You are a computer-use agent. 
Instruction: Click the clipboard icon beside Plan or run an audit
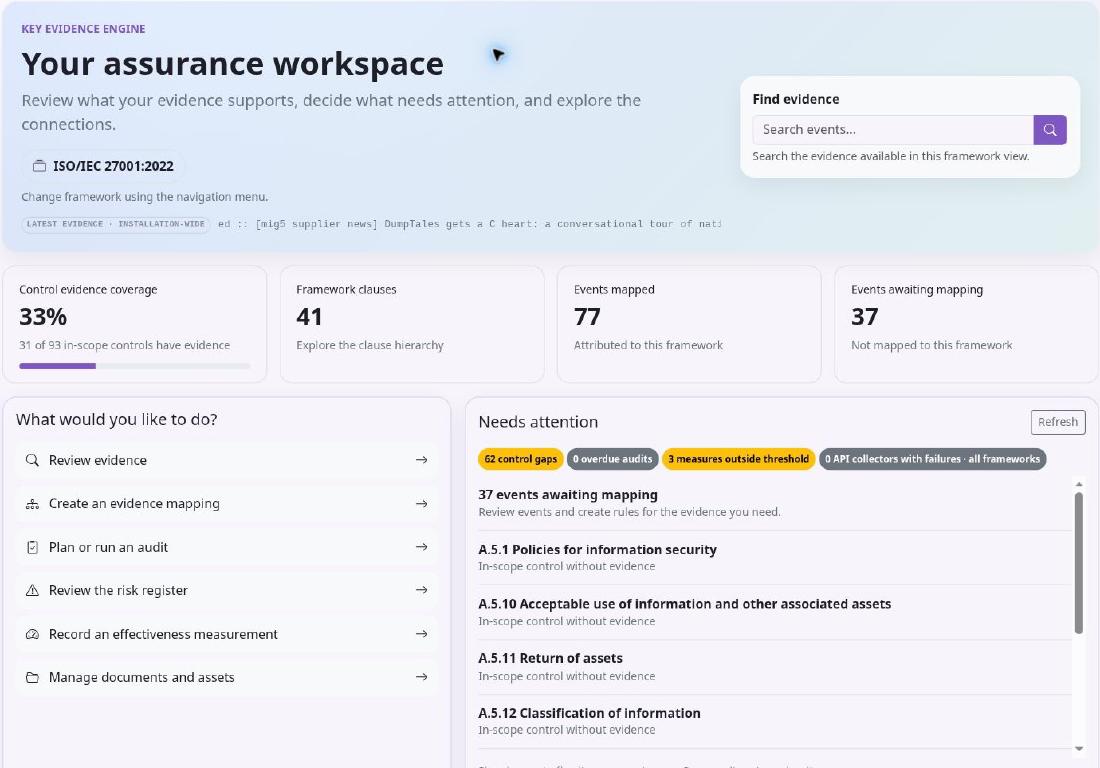32,547
